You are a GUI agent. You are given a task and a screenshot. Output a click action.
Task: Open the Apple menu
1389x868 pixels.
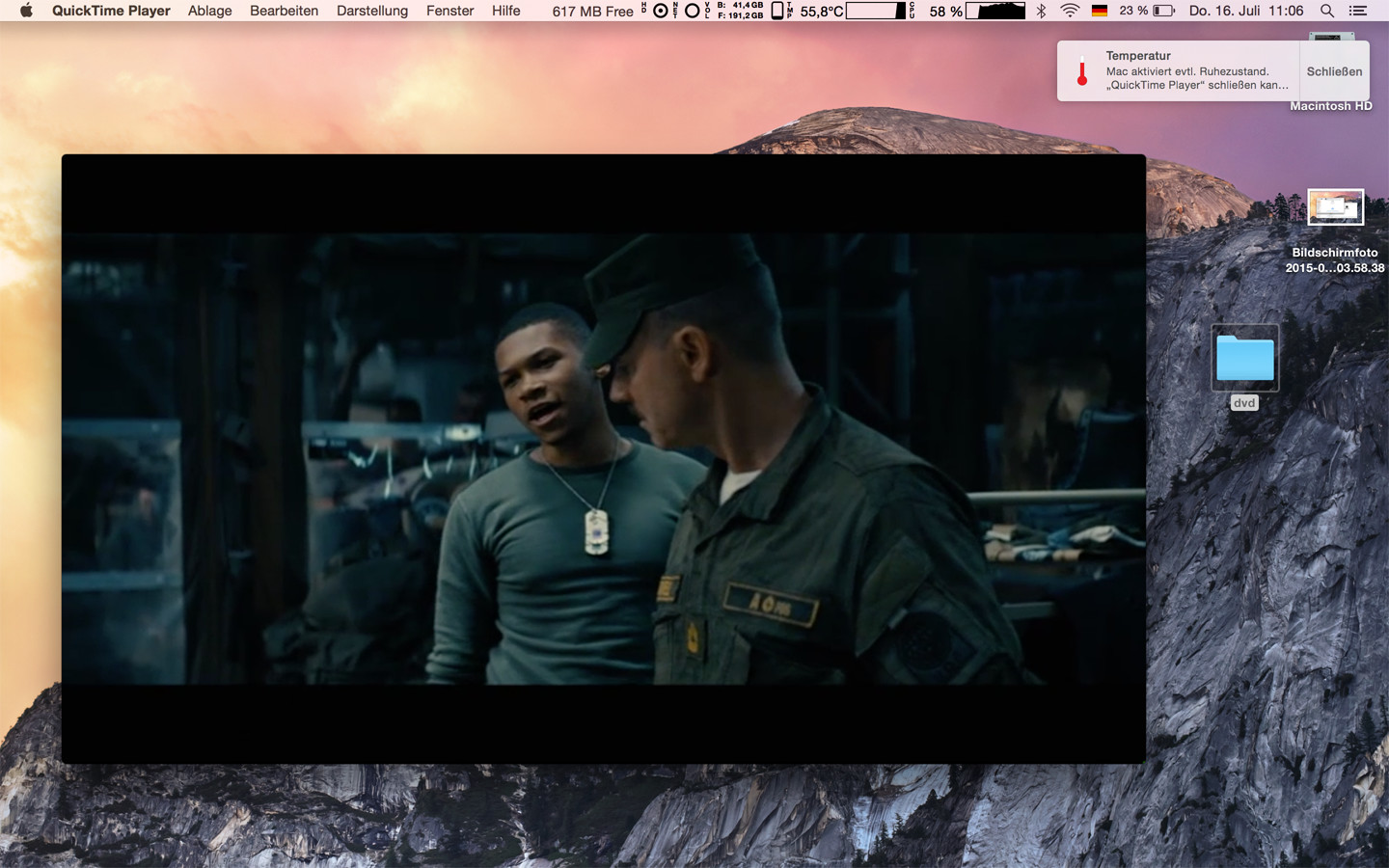click(x=26, y=11)
